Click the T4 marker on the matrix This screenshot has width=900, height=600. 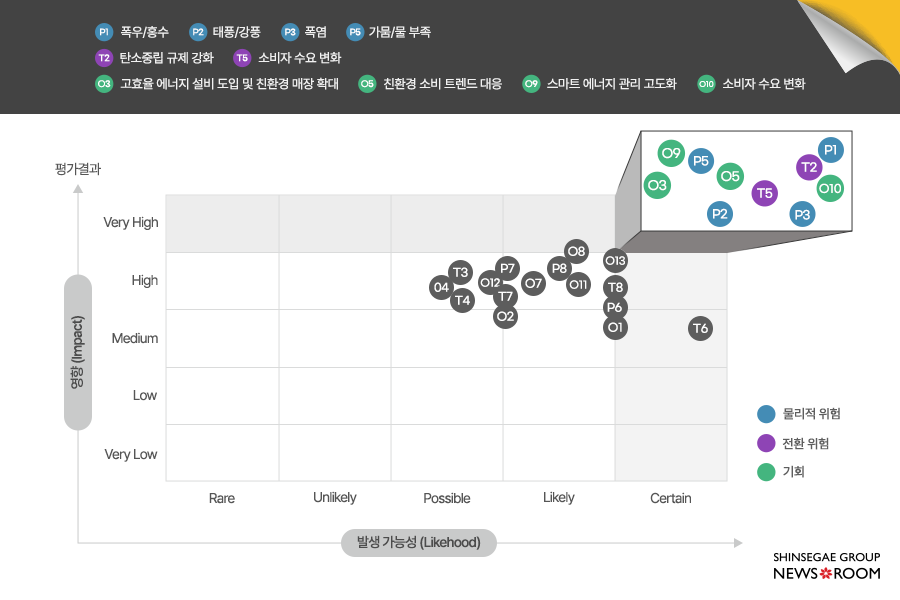click(462, 299)
